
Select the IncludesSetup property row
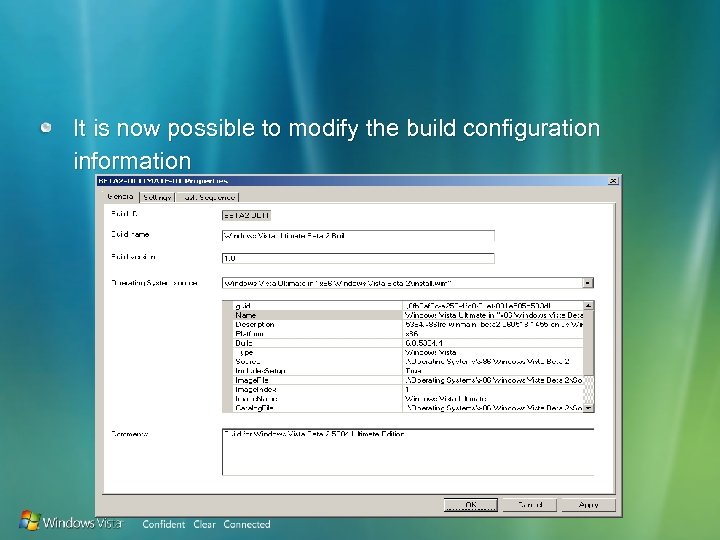tap(408, 371)
